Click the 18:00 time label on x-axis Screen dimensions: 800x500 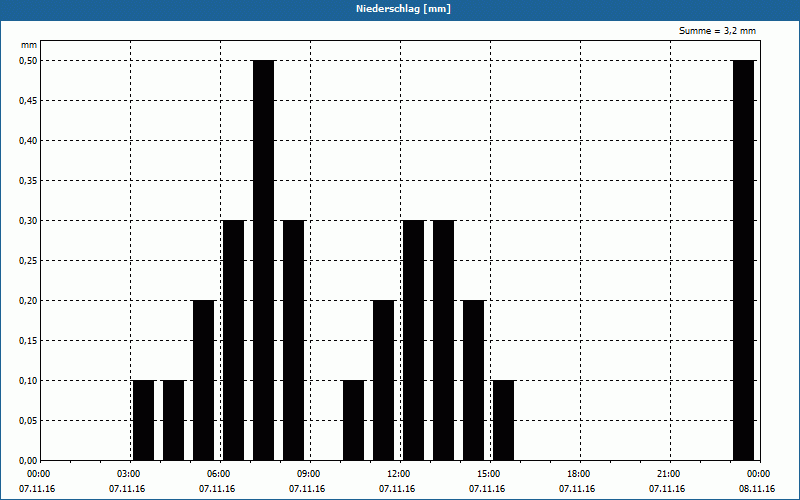pyautogui.click(x=579, y=474)
